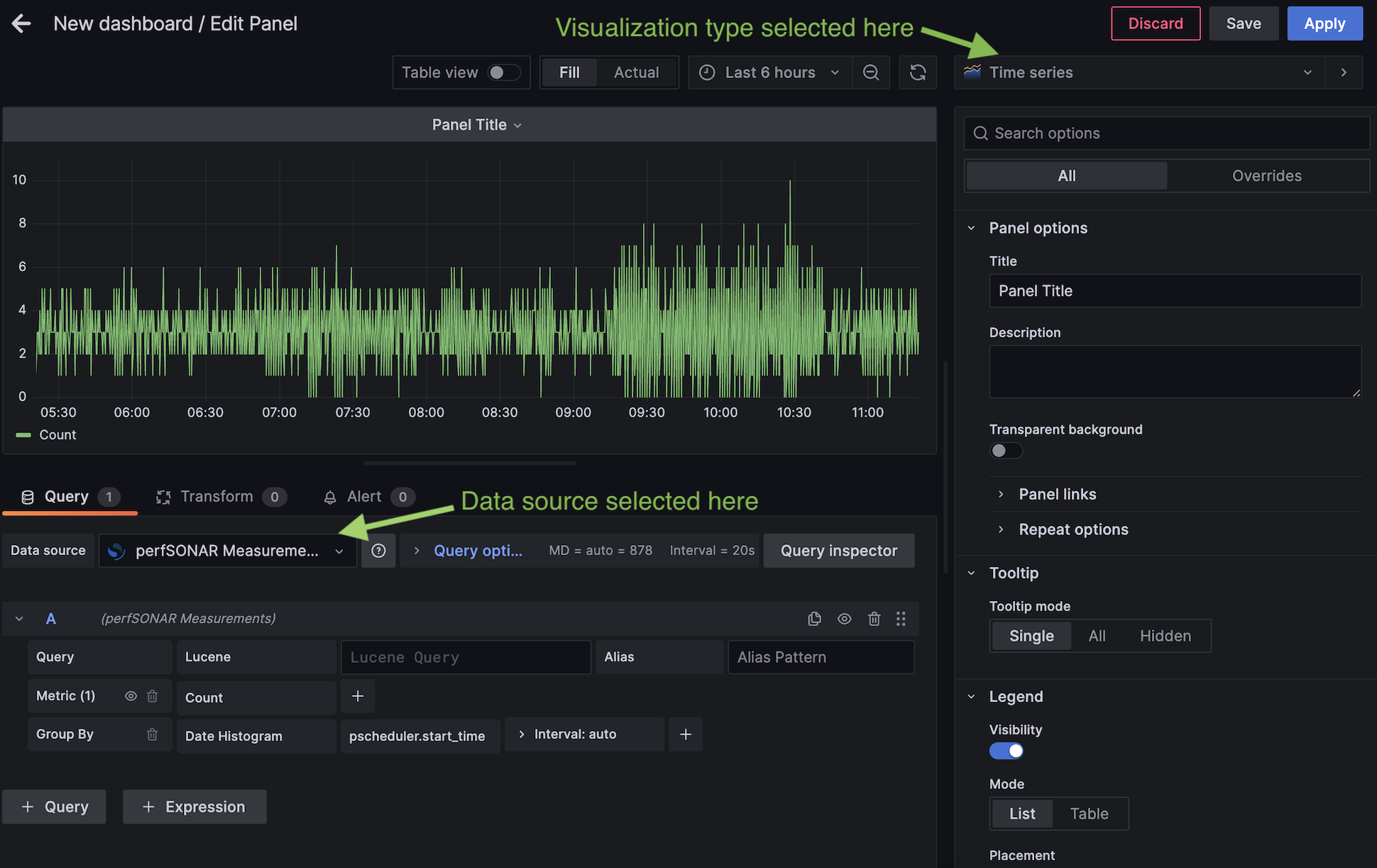Go back using the left arrow icon
This screenshot has height=868, width=1377.
click(21, 23)
